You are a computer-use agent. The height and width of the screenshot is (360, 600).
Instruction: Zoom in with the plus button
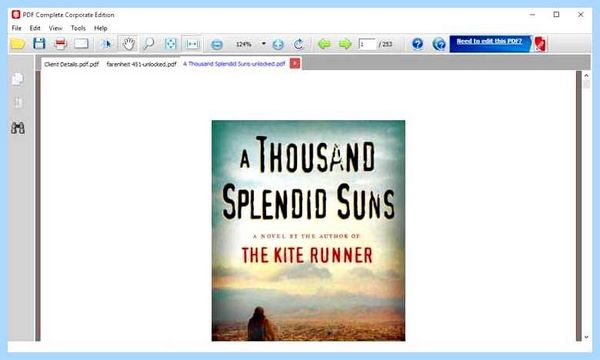point(278,44)
